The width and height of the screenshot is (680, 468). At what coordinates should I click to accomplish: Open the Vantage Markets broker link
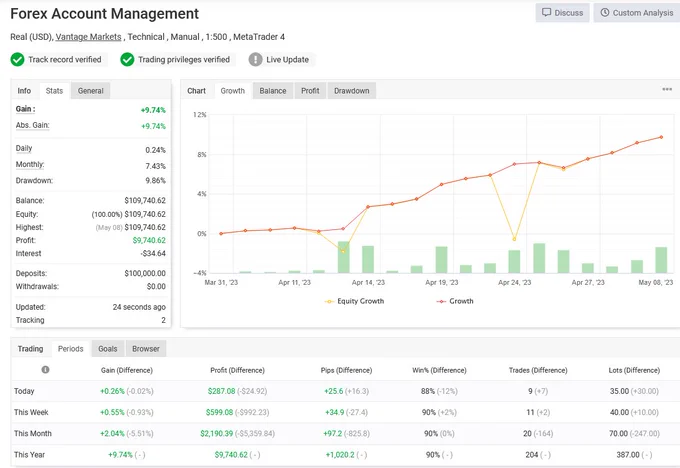(88, 37)
